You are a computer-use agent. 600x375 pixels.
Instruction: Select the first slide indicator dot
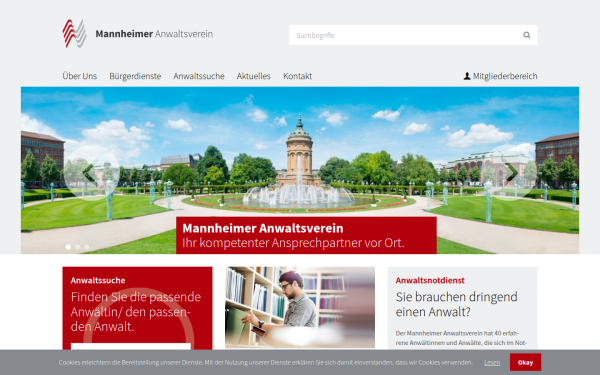coord(68,247)
